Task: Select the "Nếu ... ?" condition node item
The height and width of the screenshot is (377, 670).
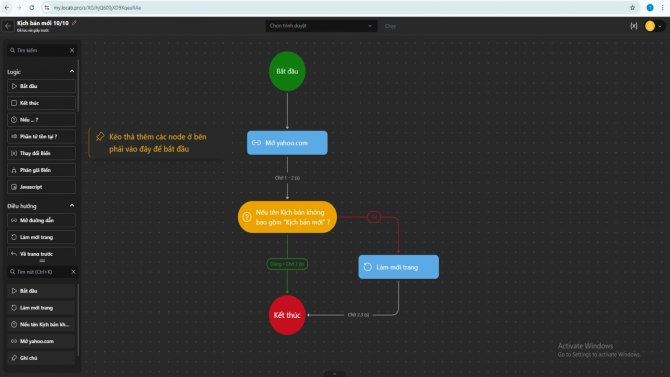Action: click(x=41, y=120)
